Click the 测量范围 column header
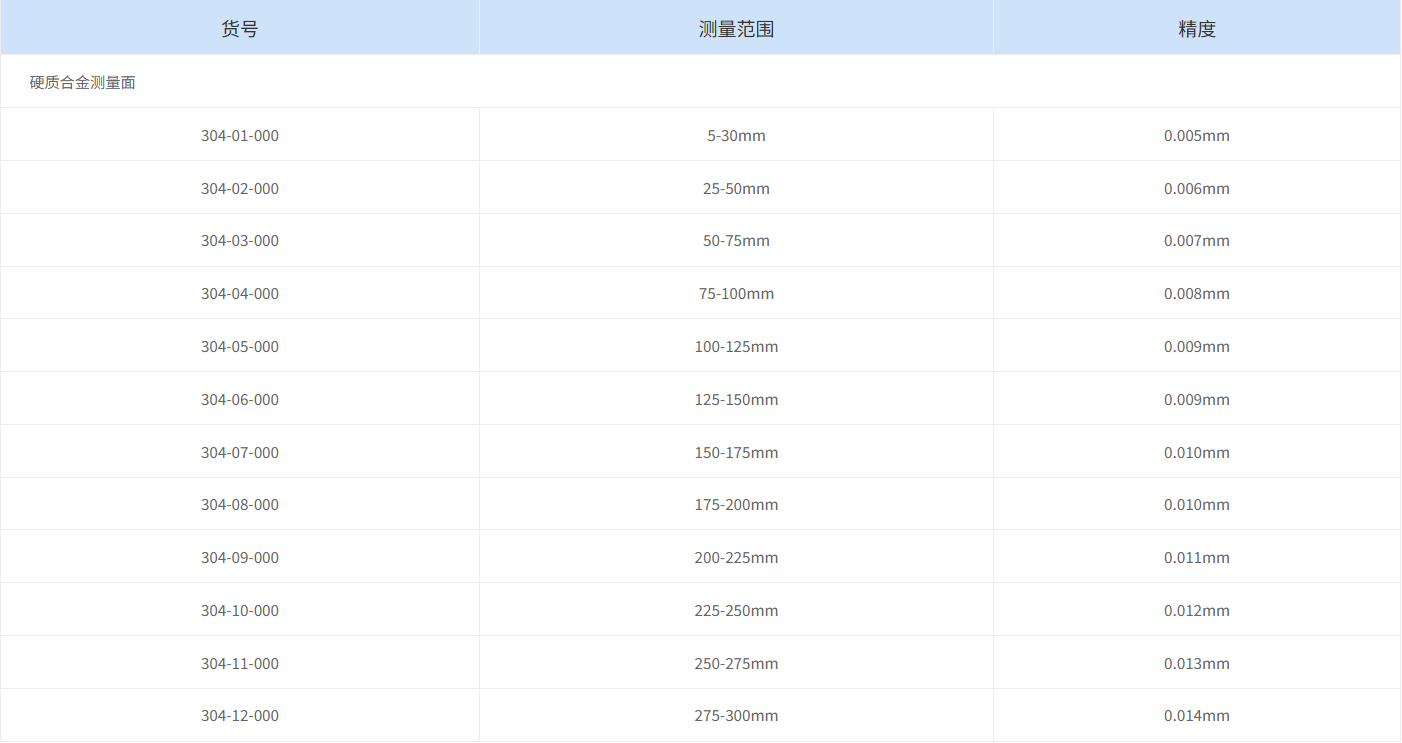 pos(737,28)
